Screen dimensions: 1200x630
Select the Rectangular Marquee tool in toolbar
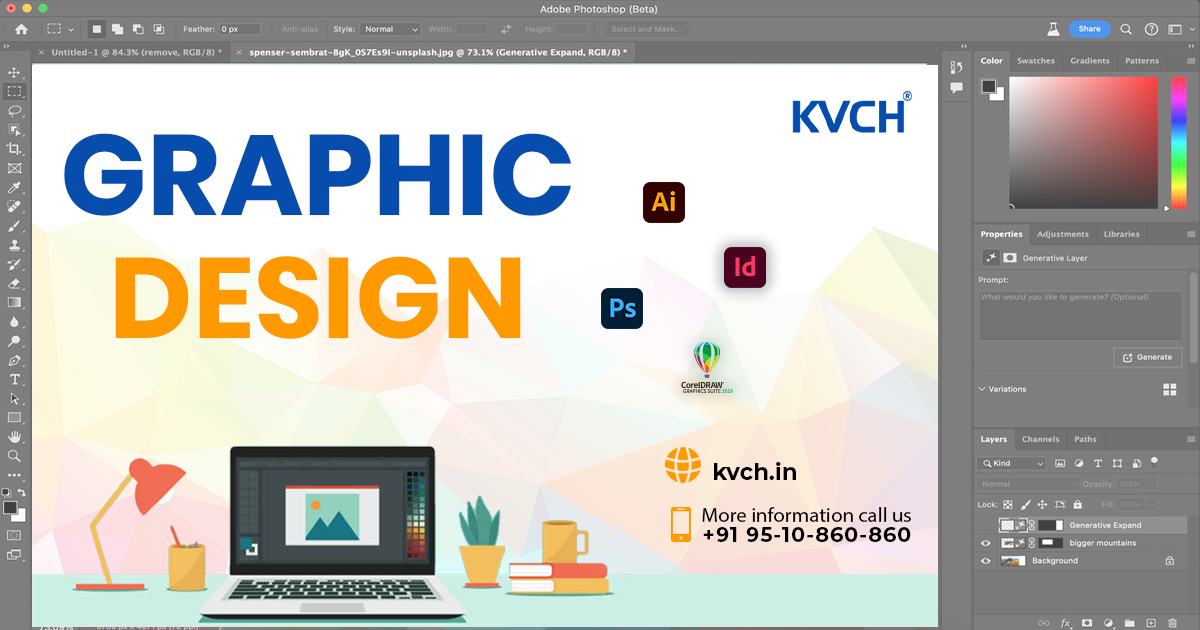coord(14,92)
